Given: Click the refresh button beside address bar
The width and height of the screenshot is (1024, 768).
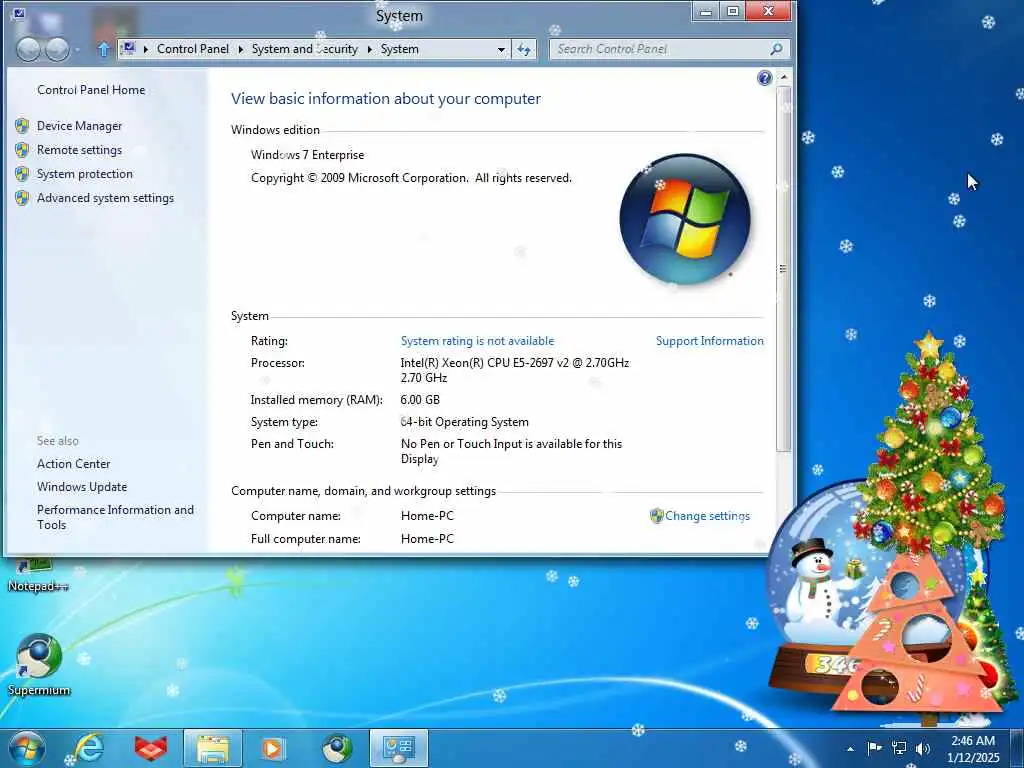Looking at the screenshot, I should click(x=524, y=49).
